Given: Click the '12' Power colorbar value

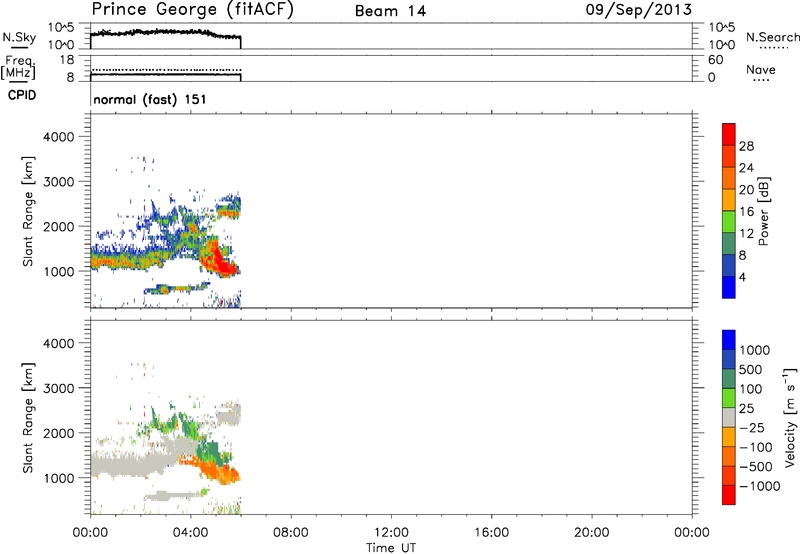Looking at the screenshot, I should click(x=746, y=233).
